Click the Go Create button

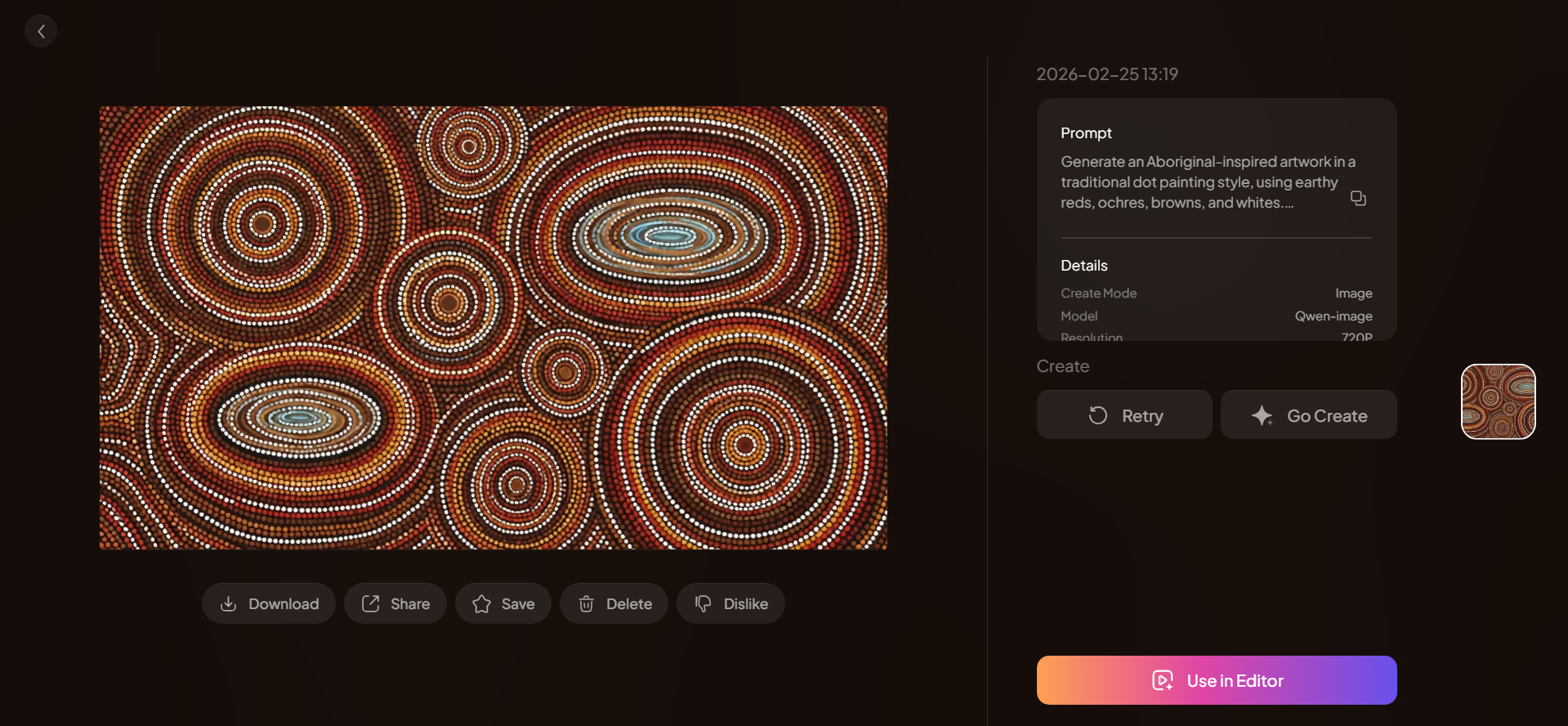(1309, 415)
